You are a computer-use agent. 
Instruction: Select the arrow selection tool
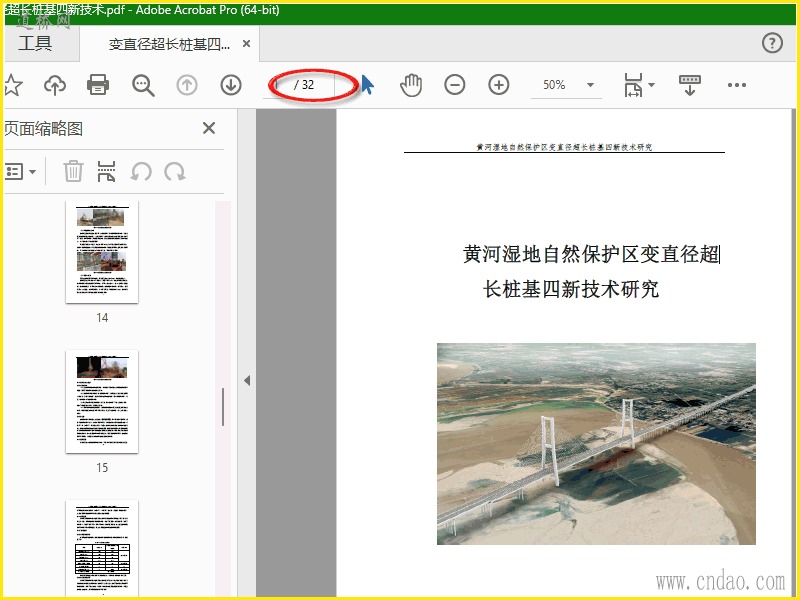coord(367,85)
